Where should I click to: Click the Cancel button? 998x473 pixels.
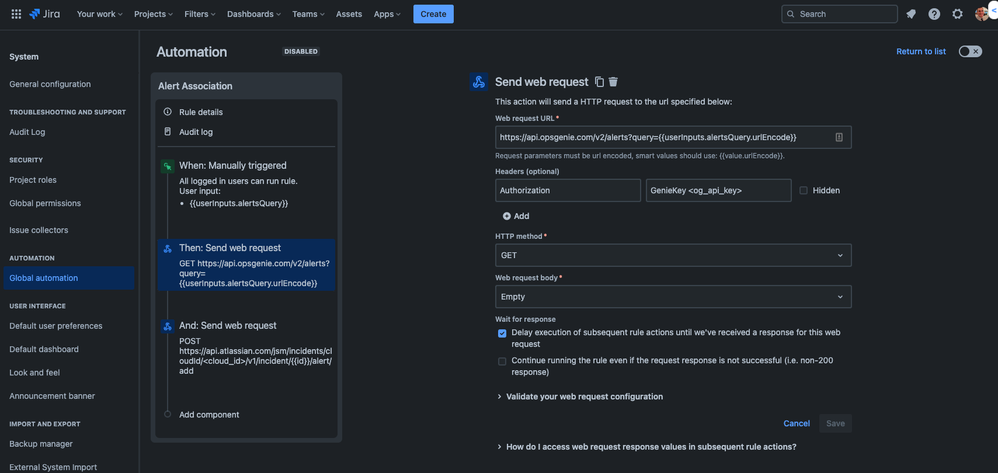point(796,423)
